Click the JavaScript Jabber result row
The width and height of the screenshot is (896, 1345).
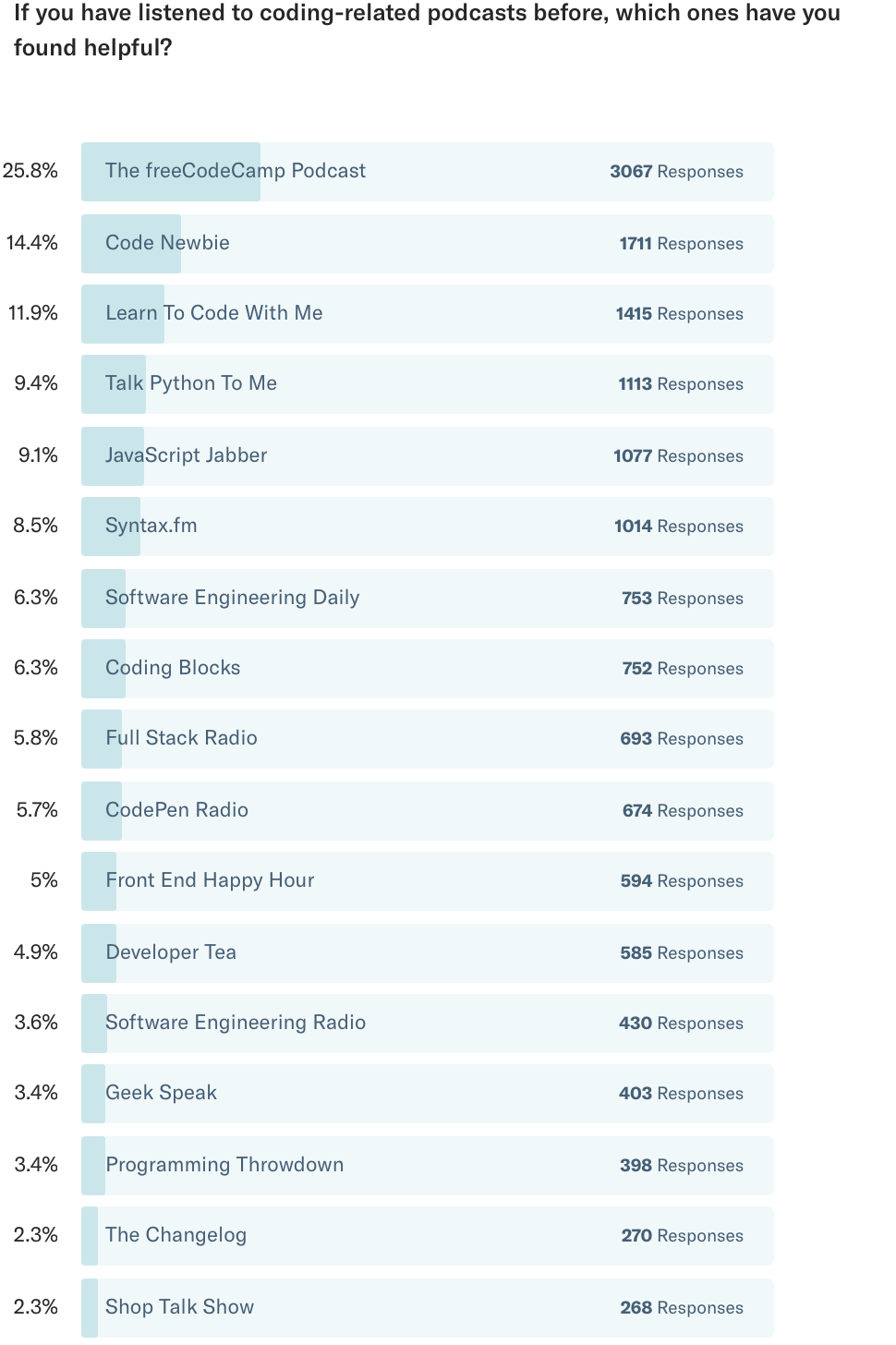pos(428,456)
